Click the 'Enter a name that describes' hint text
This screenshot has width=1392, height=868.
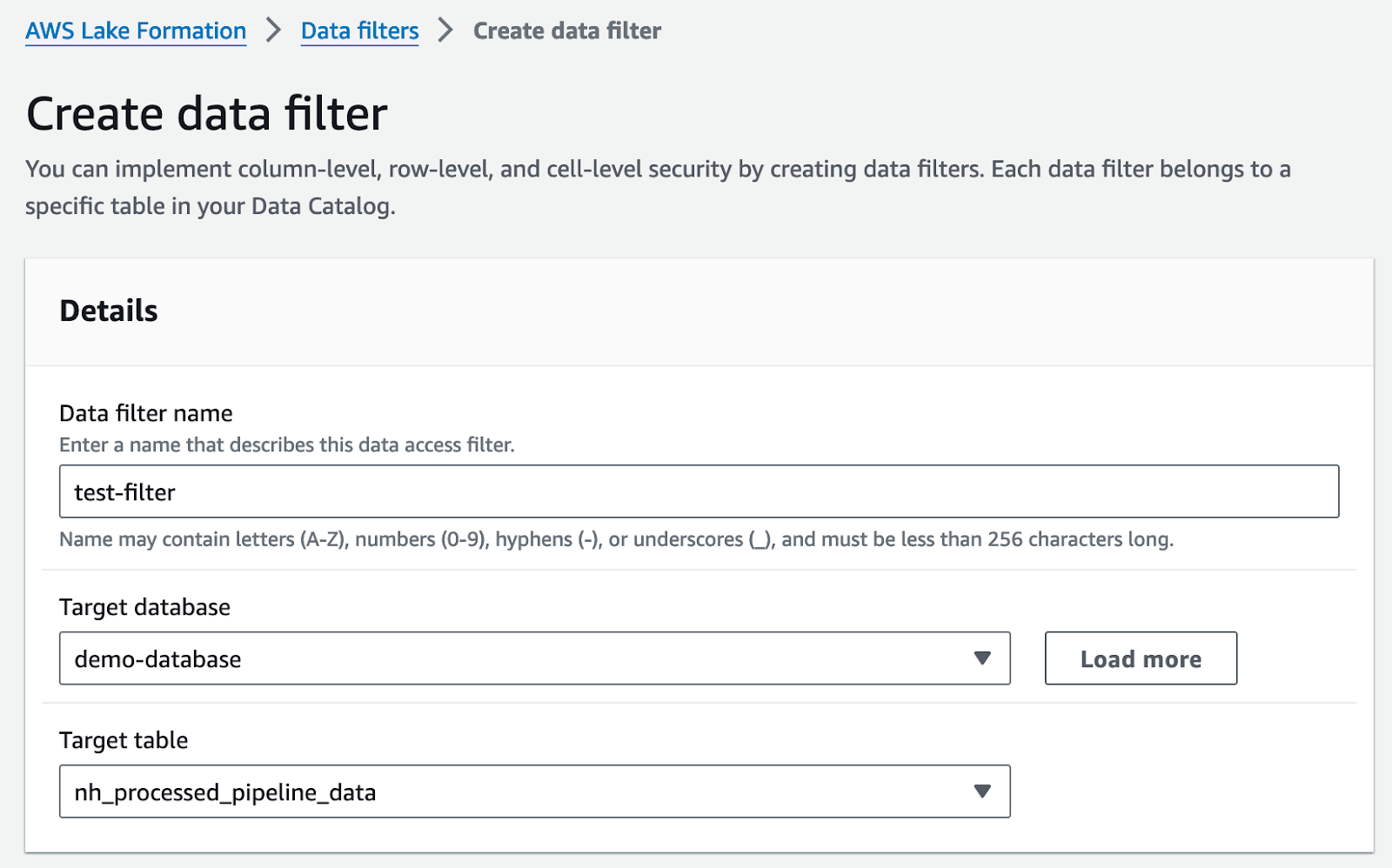tap(287, 445)
